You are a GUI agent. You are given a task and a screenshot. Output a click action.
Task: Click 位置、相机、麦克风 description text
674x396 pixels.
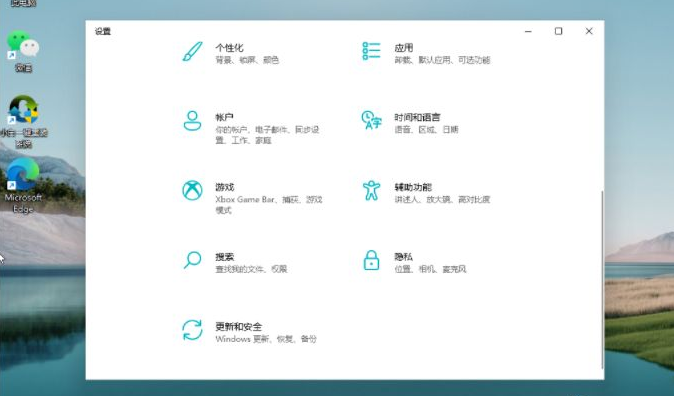(x=430, y=269)
